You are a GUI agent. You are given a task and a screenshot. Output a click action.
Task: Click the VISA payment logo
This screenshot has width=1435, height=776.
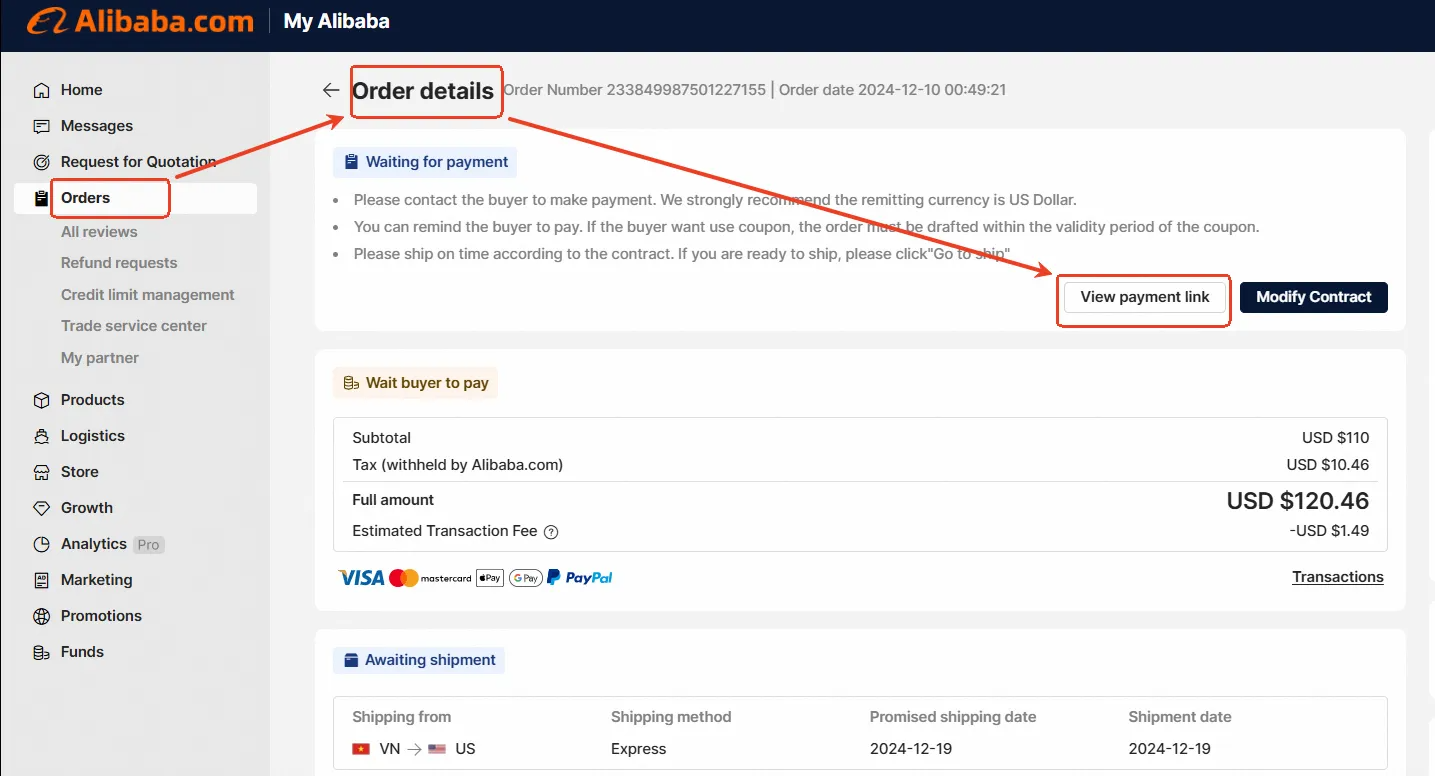pyautogui.click(x=361, y=577)
